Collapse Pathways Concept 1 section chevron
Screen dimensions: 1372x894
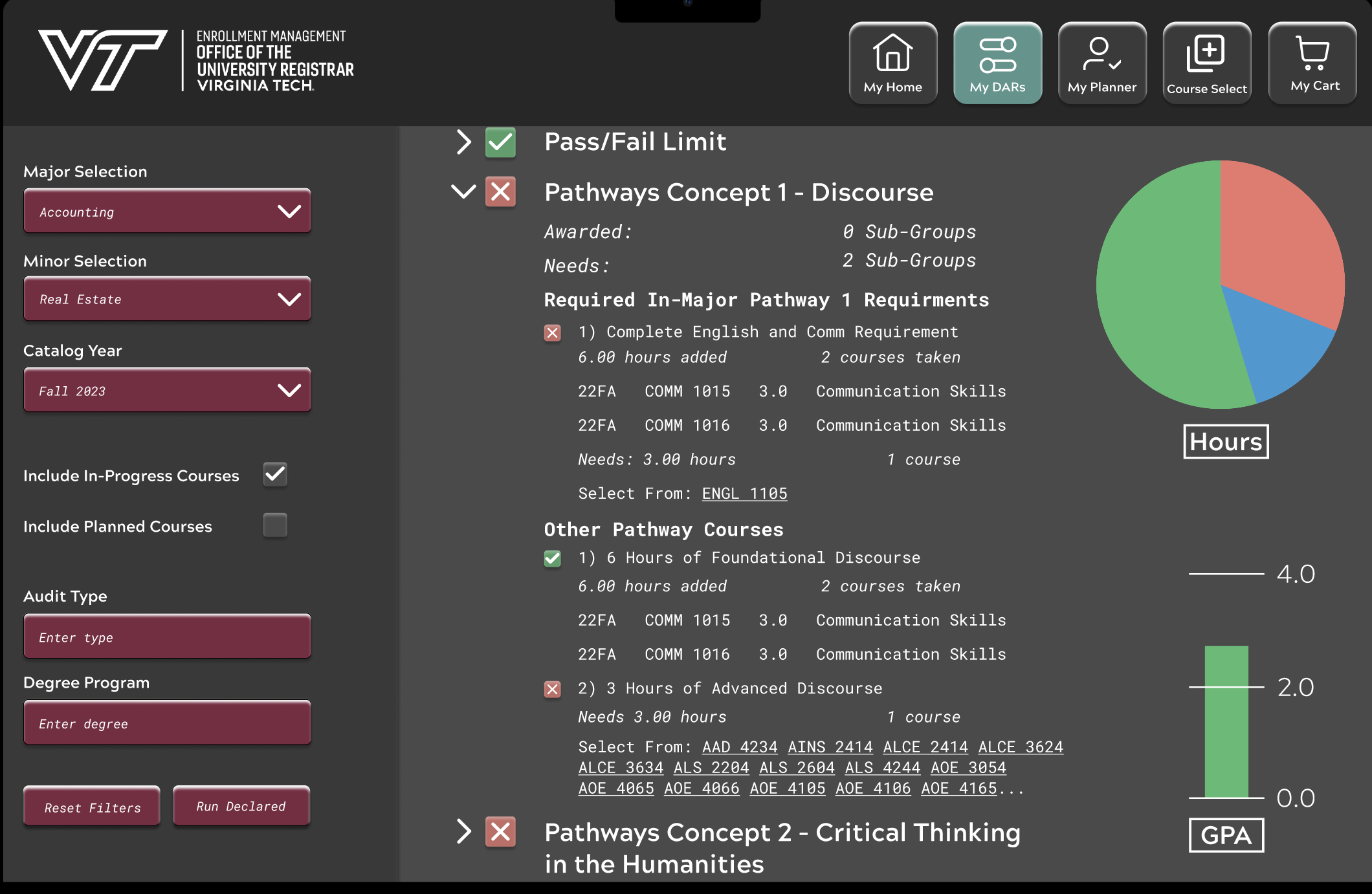[463, 191]
